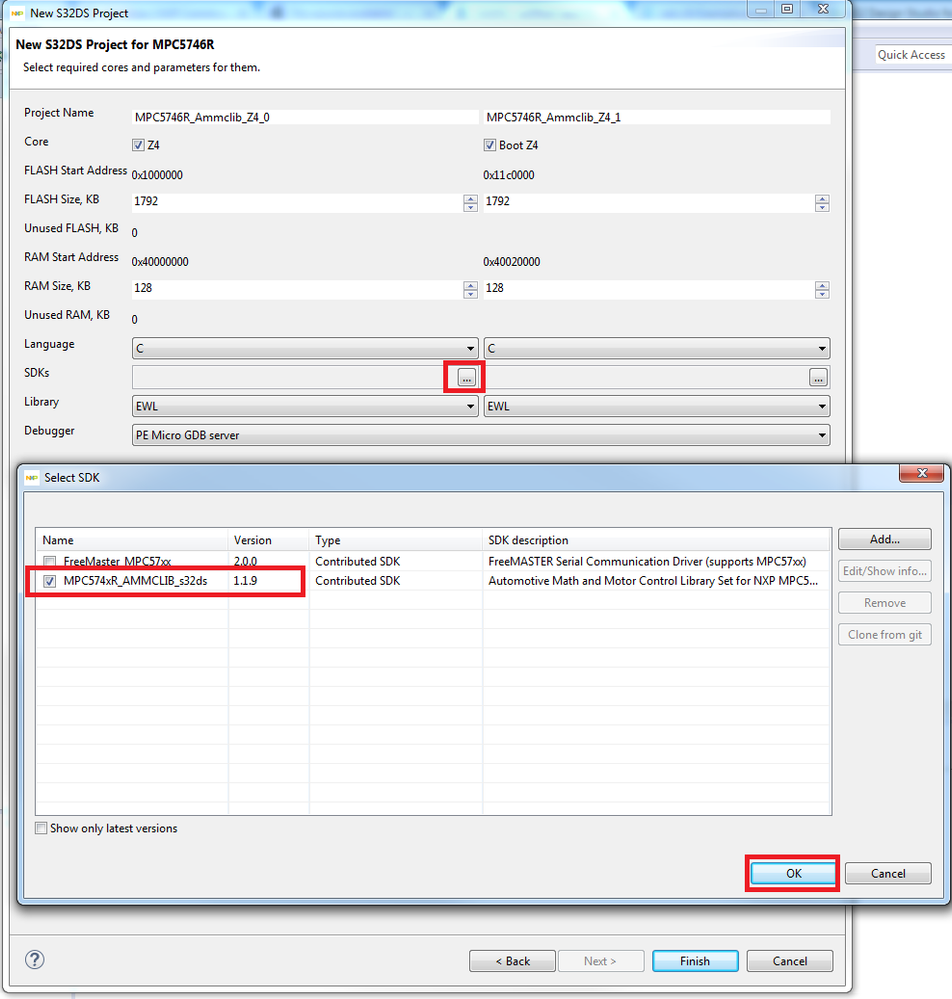Cancel the New S32DS Project wizard
This screenshot has width=952, height=999.
coord(790,961)
